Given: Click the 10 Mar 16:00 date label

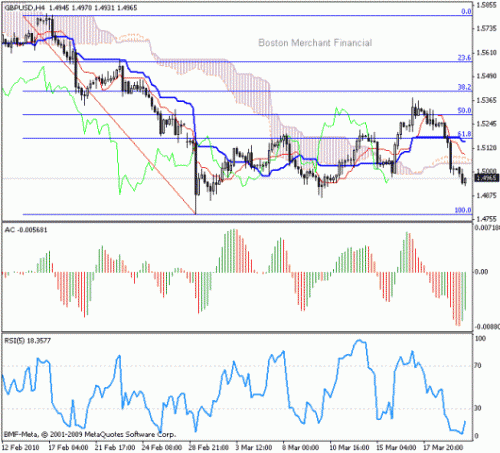Looking at the screenshot, I should tap(349, 447).
